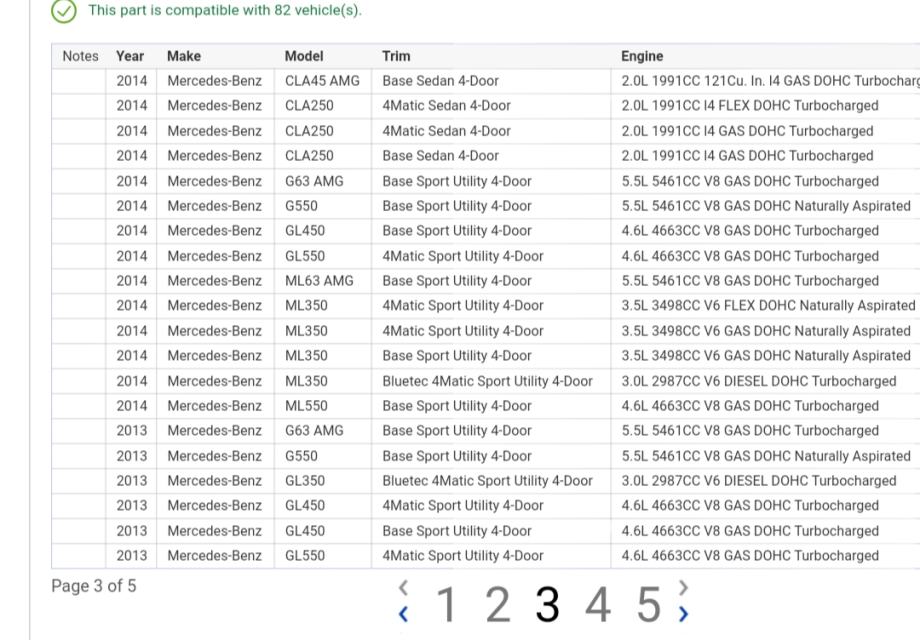Screen dimensions: 920x640
Task: Jump to page 5 of results
Action: pos(649,604)
